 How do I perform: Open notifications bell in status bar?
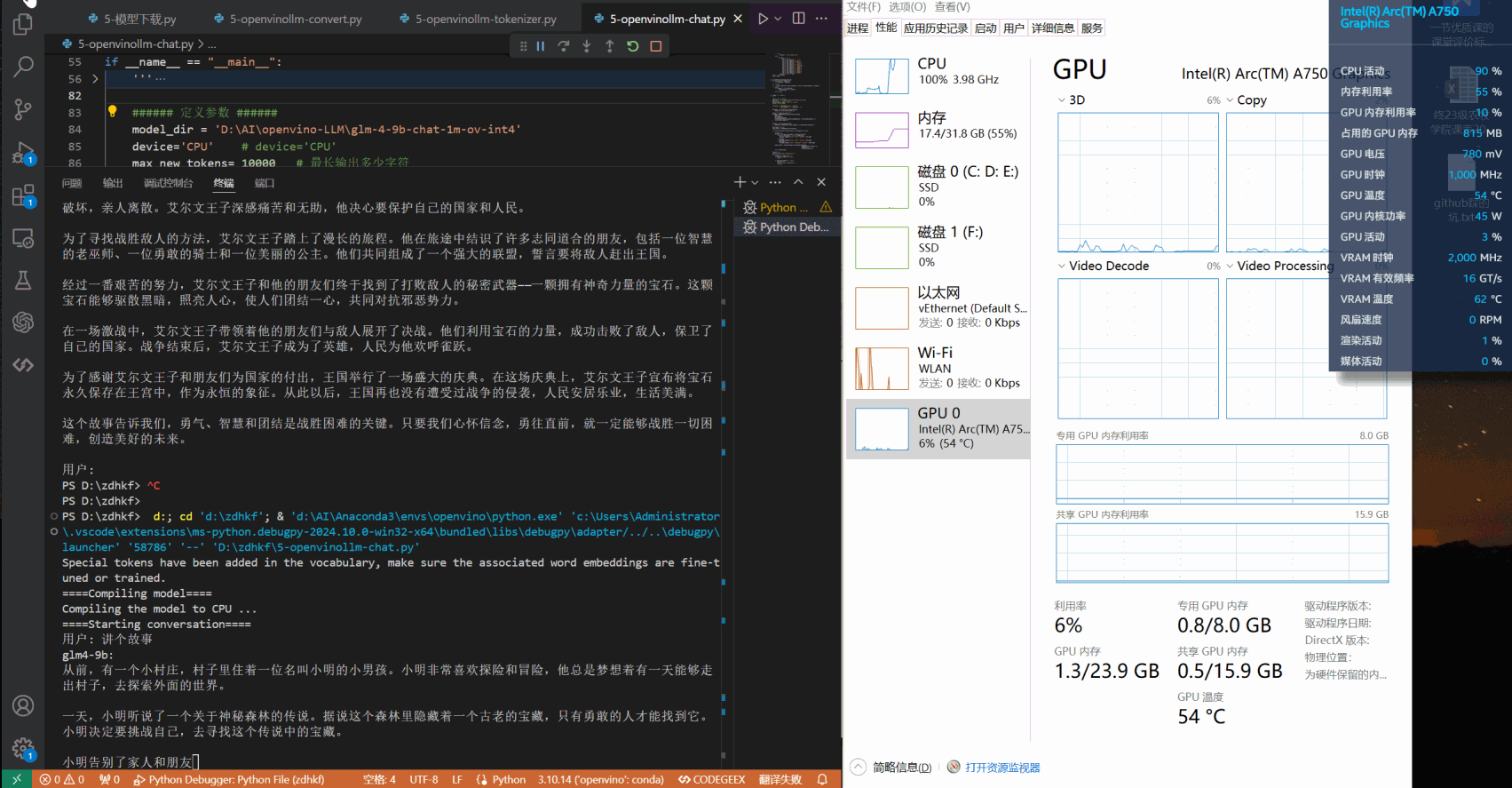click(823, 779)
